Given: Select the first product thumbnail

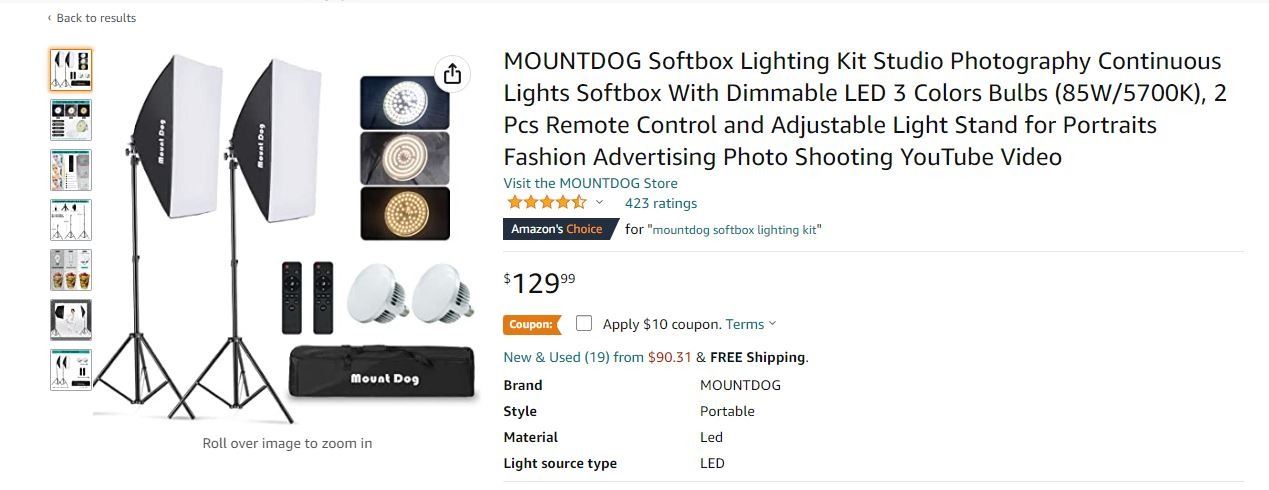Looking at the screenshot, I should click(71, 69).
